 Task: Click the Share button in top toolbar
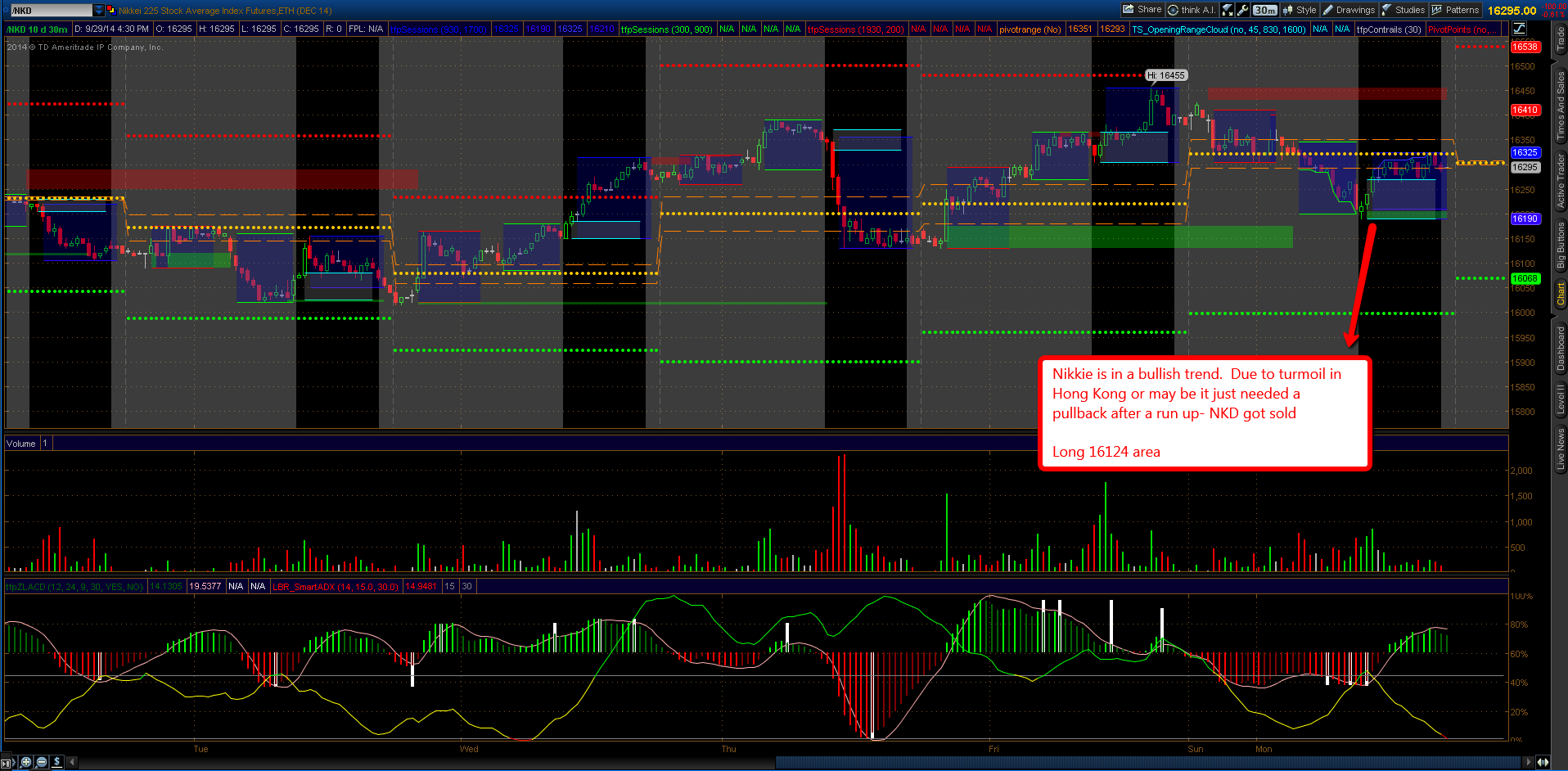click(1142, 10)
